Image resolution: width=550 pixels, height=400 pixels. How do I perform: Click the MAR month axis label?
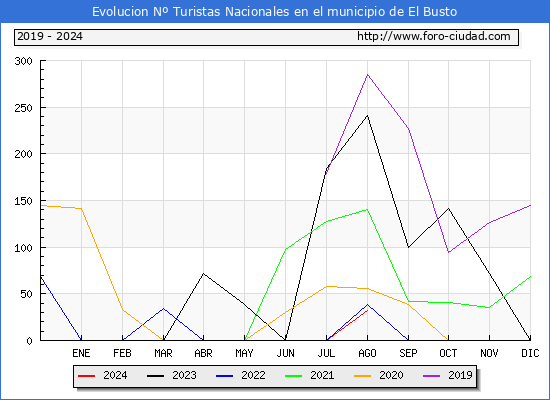163,353
